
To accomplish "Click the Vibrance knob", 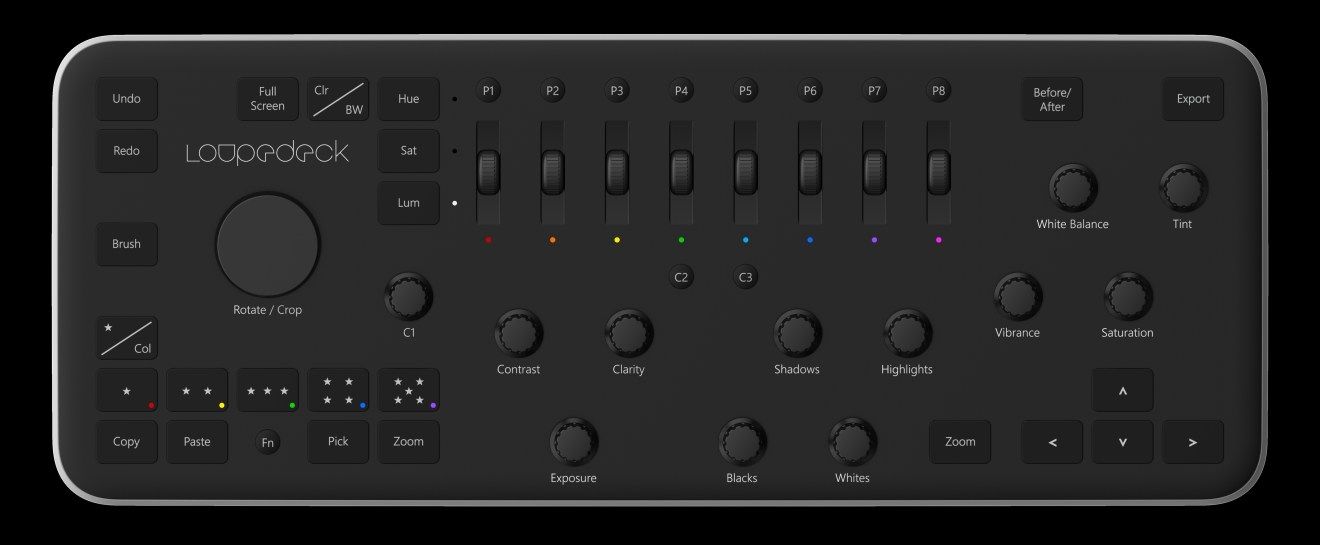I will coord(1018,296).
